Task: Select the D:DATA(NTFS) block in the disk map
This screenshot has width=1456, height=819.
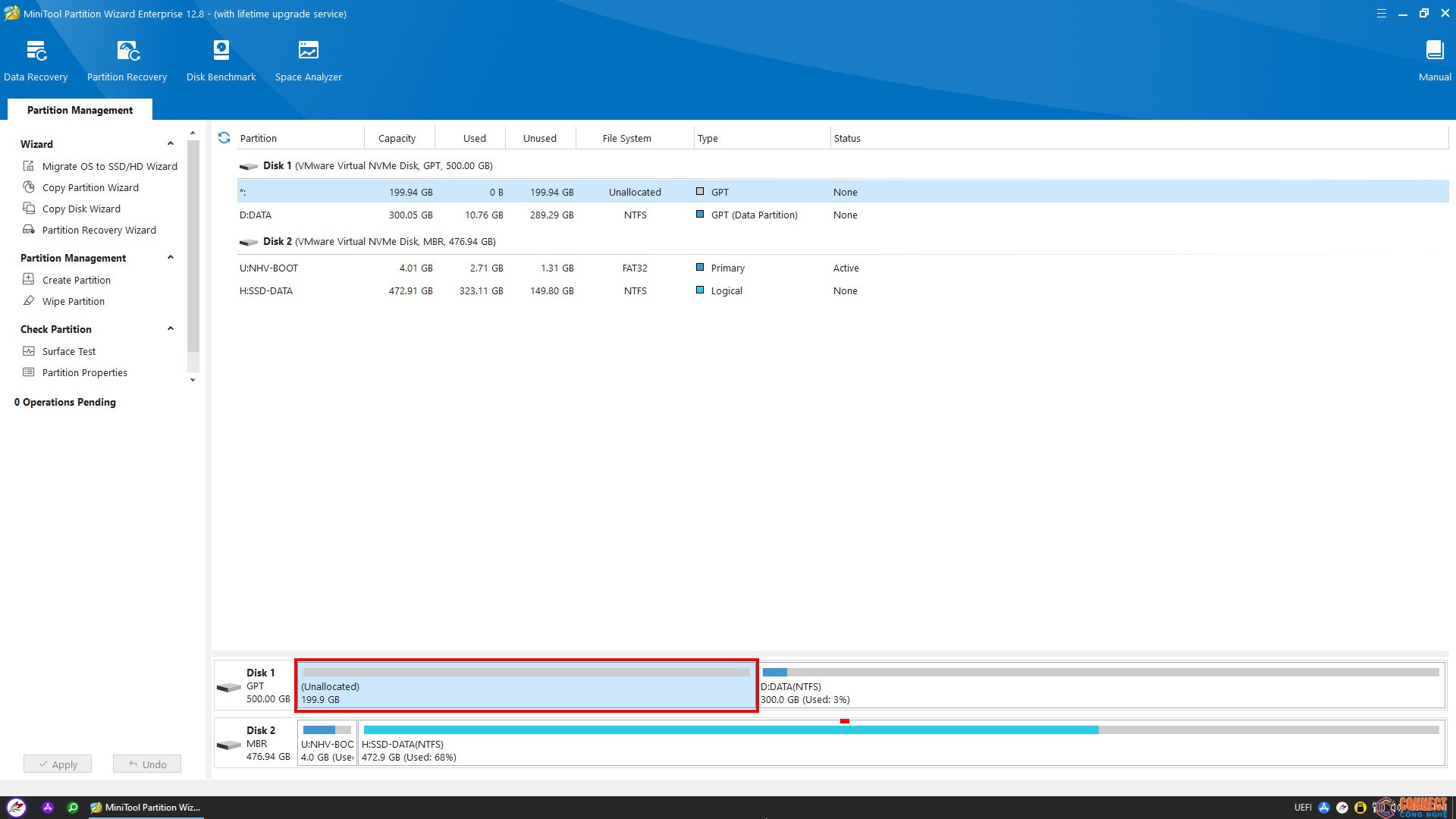Action: [x=1102, y=686]
